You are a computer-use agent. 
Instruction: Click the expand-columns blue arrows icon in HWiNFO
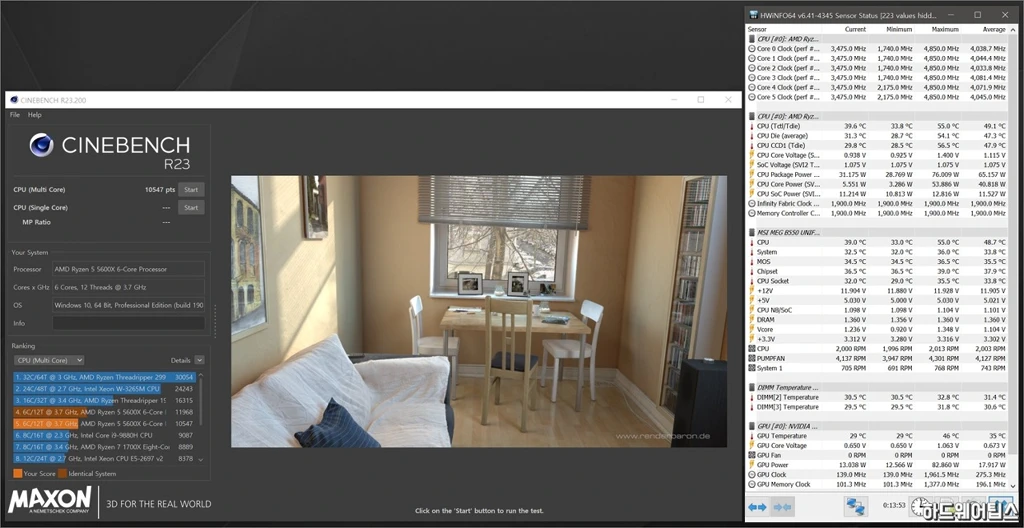[758, 507]
